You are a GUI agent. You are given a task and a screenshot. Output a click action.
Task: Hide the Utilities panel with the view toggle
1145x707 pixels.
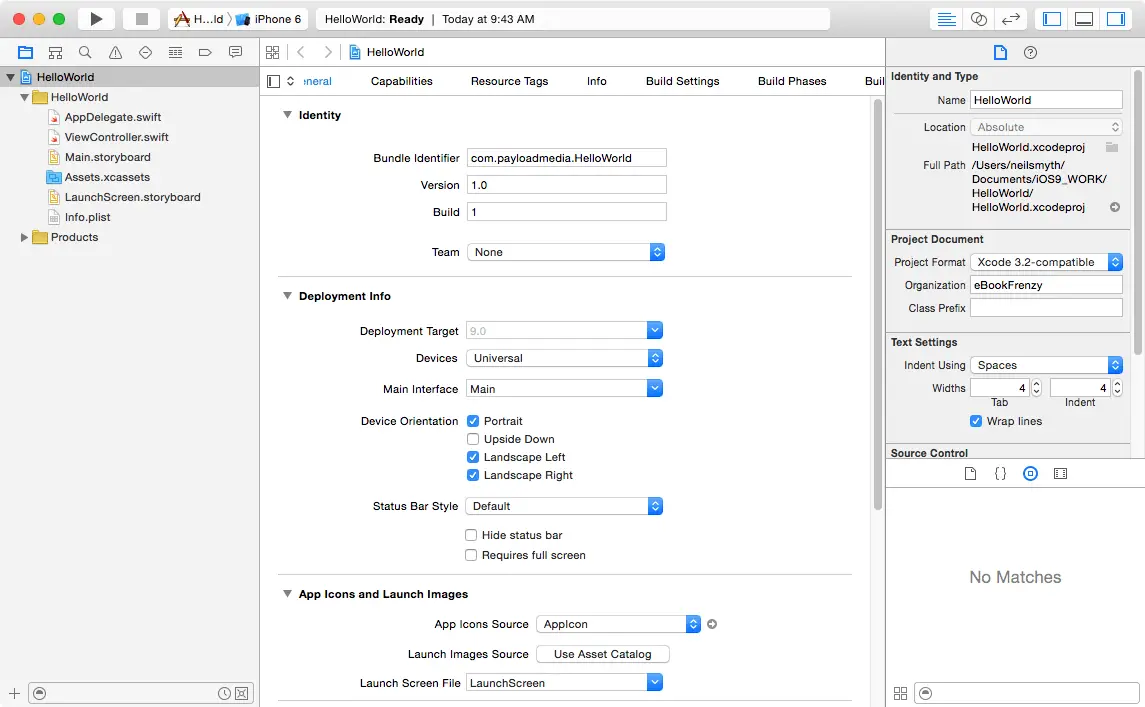(x=1116, y=18)
